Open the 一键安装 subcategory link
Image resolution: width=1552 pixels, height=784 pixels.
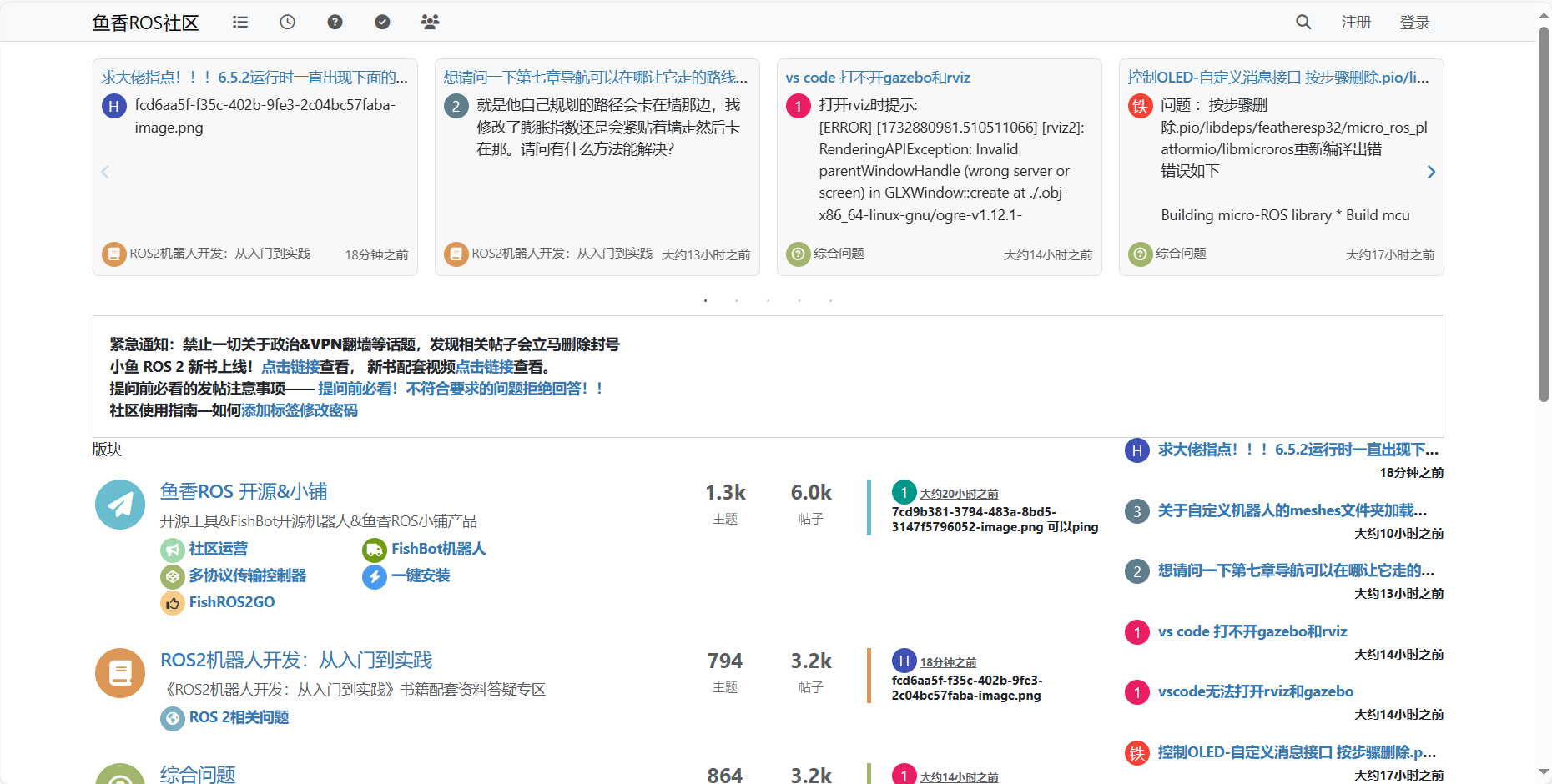[421, 575]
